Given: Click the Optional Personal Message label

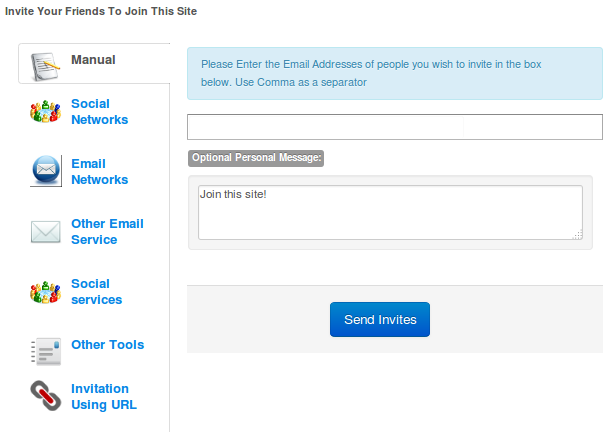Looking at the screenshot, I should (x=256, y=158).
